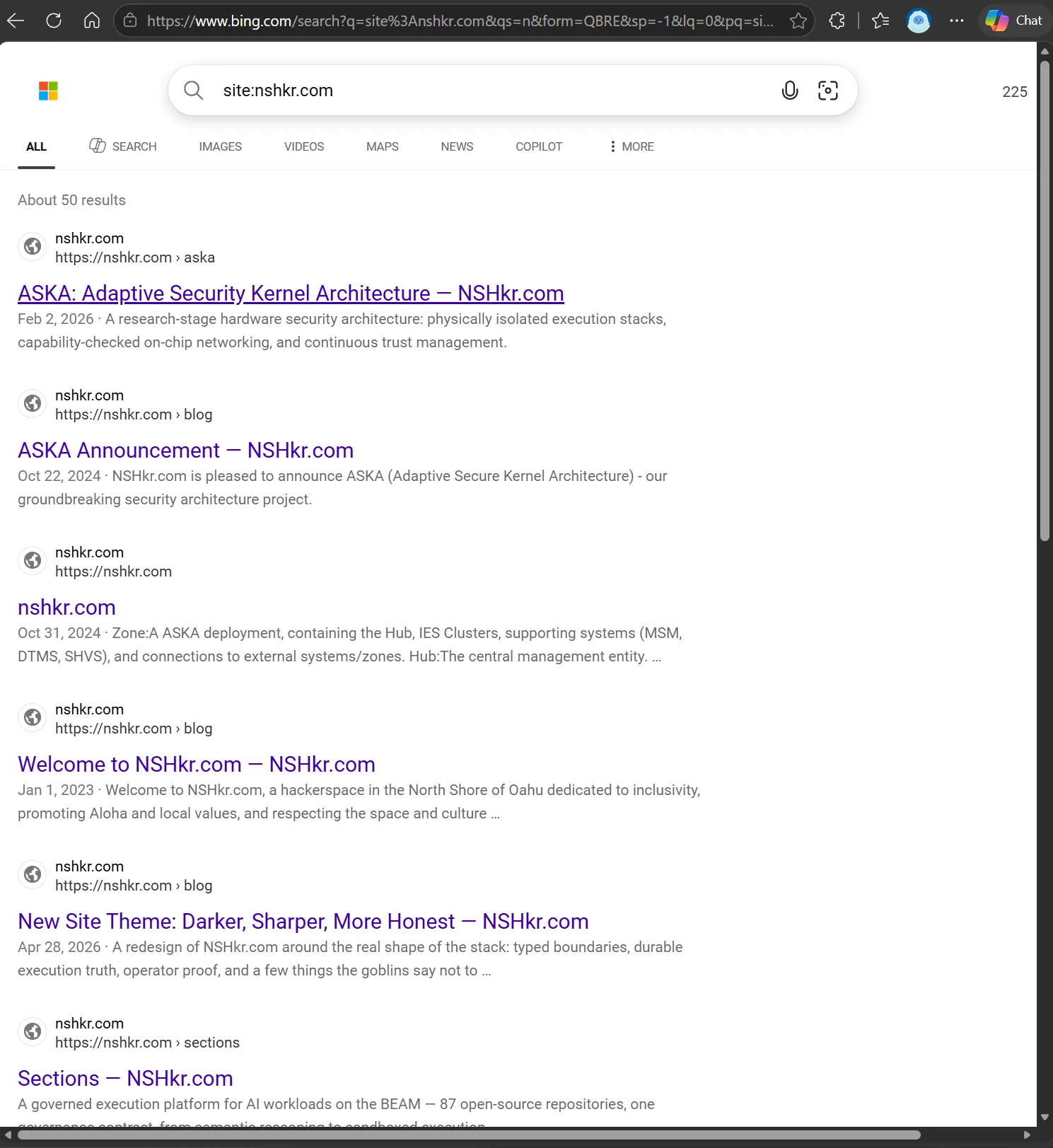Click globe favicon of the aska result

pos(33,246)
